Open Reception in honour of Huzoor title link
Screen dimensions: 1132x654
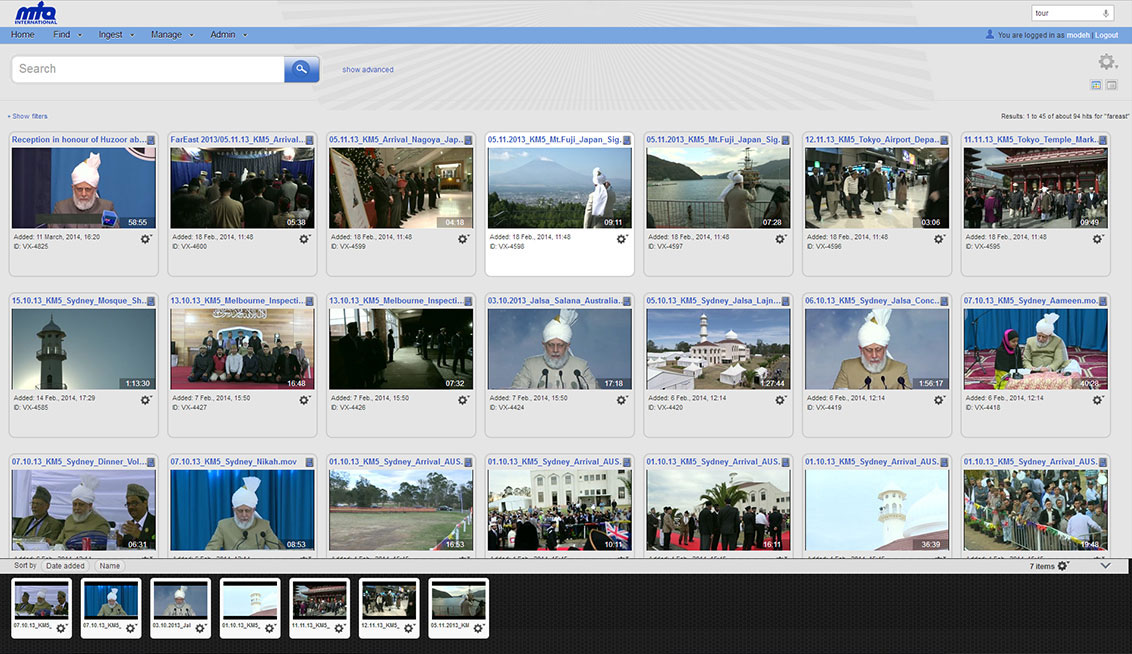[x=78, y=140]
